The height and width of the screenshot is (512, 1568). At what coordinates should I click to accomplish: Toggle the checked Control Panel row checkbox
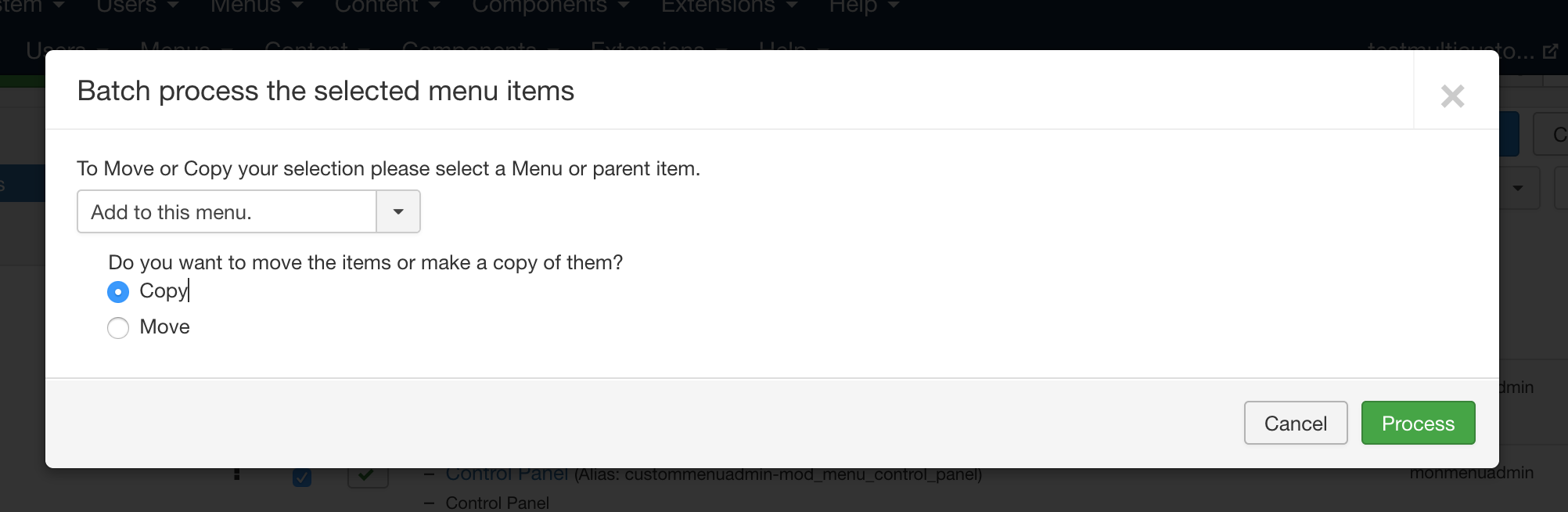pyautogui.click(x=302, y=477)
